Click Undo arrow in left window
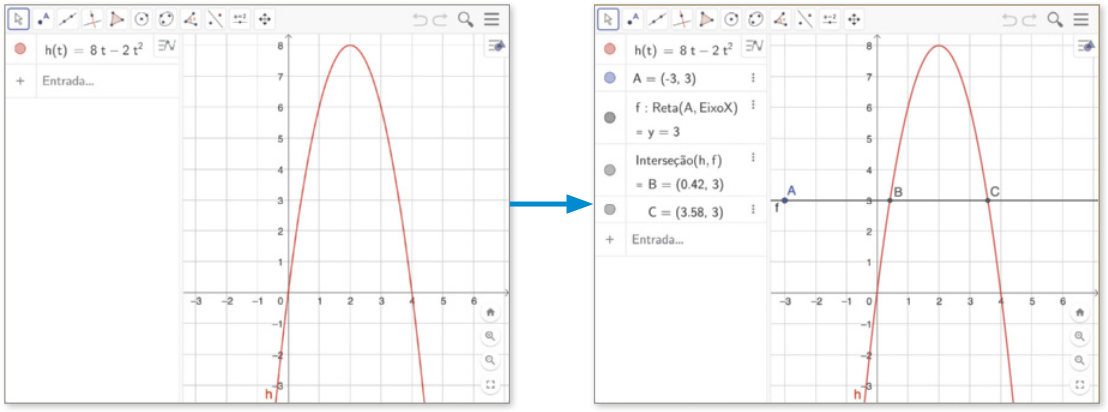 [421, 20]
